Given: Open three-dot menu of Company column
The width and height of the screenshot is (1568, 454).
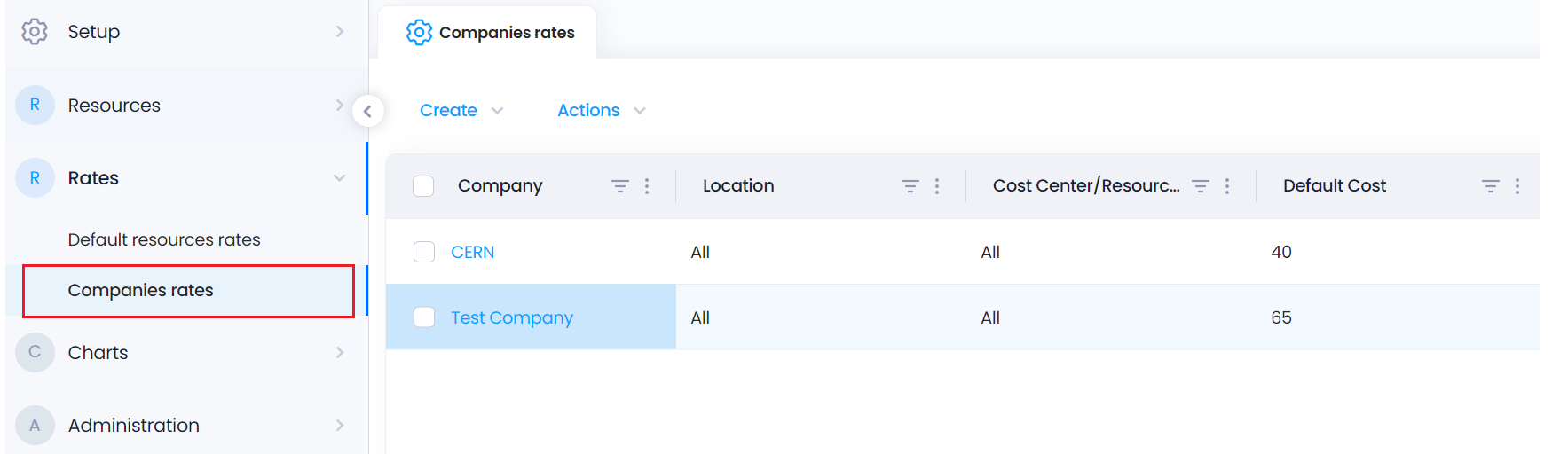Looking at the screenshot, I should (x=647, y=186).
